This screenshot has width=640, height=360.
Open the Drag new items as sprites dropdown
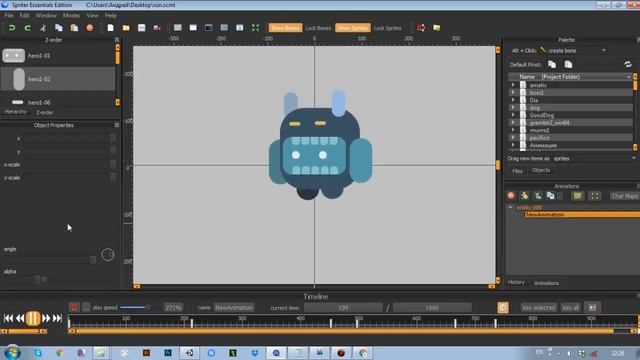[595, 158]
